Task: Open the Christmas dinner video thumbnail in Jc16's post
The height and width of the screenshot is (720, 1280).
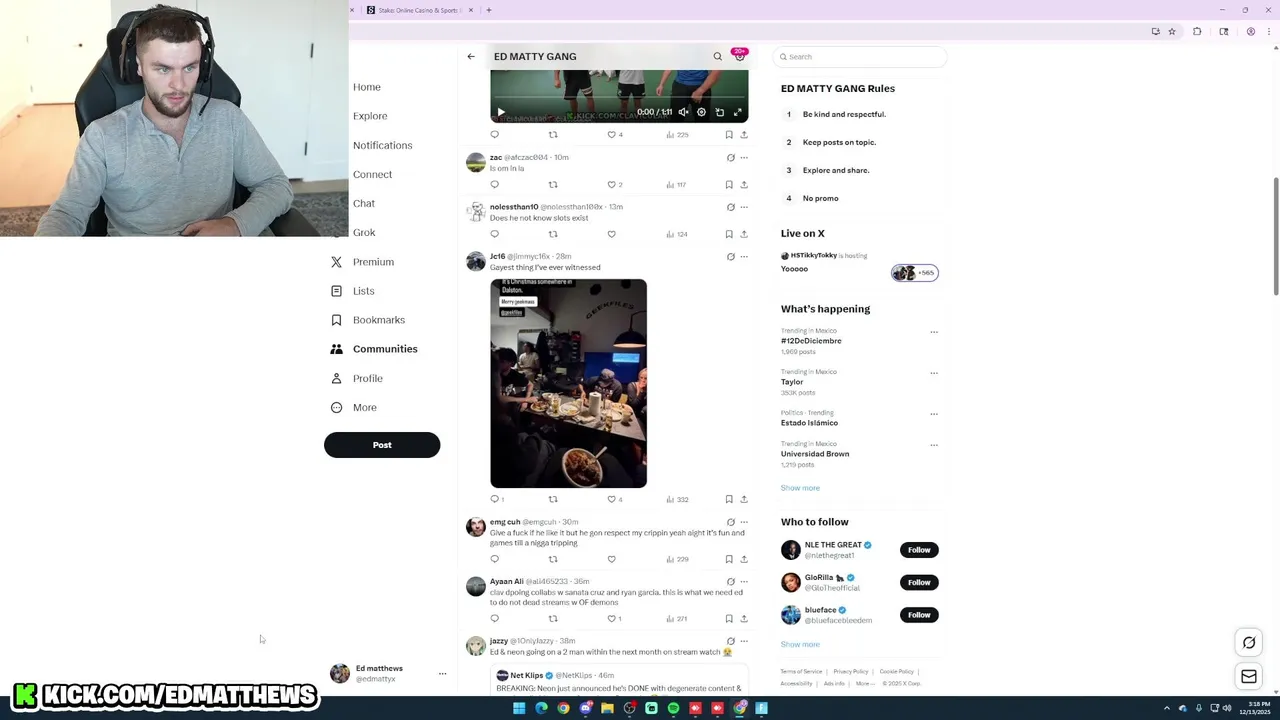Action: coord(568,383)
